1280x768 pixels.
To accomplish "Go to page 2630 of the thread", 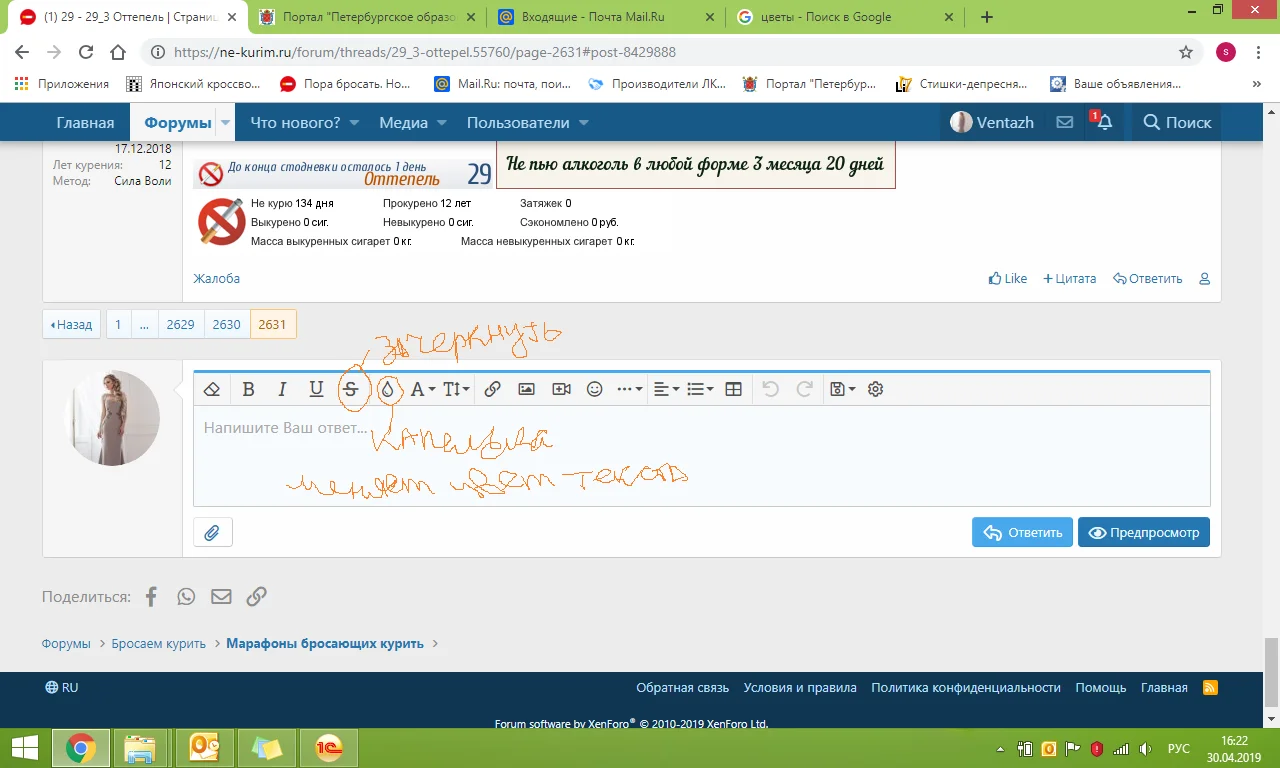I will click(227, 324).
